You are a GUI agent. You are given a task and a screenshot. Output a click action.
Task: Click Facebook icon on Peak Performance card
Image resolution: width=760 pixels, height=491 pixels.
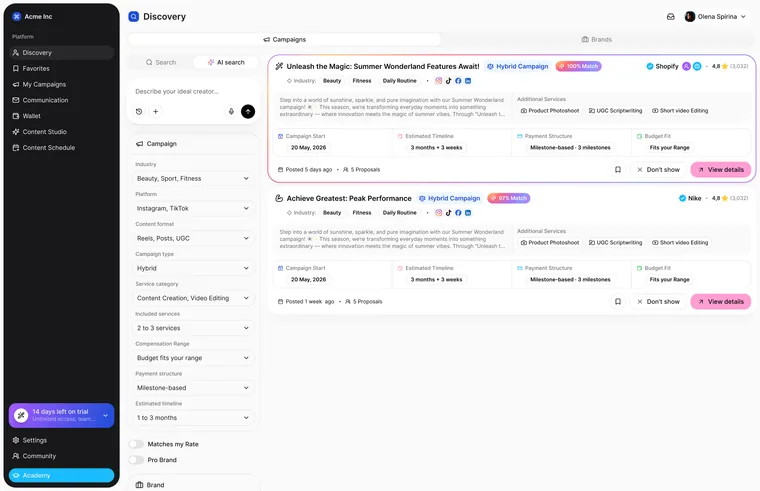(x=458, y=213)
